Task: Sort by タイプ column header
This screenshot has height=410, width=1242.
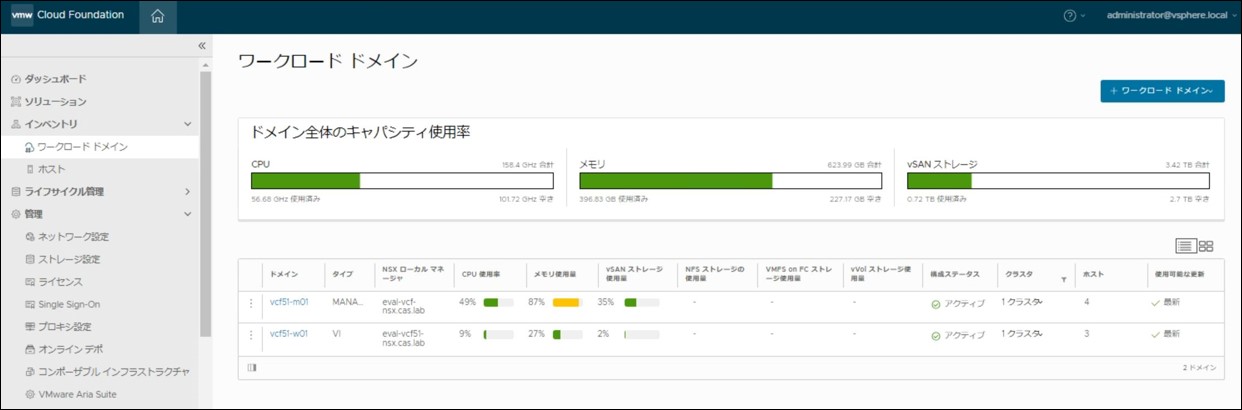Action: 342,273
